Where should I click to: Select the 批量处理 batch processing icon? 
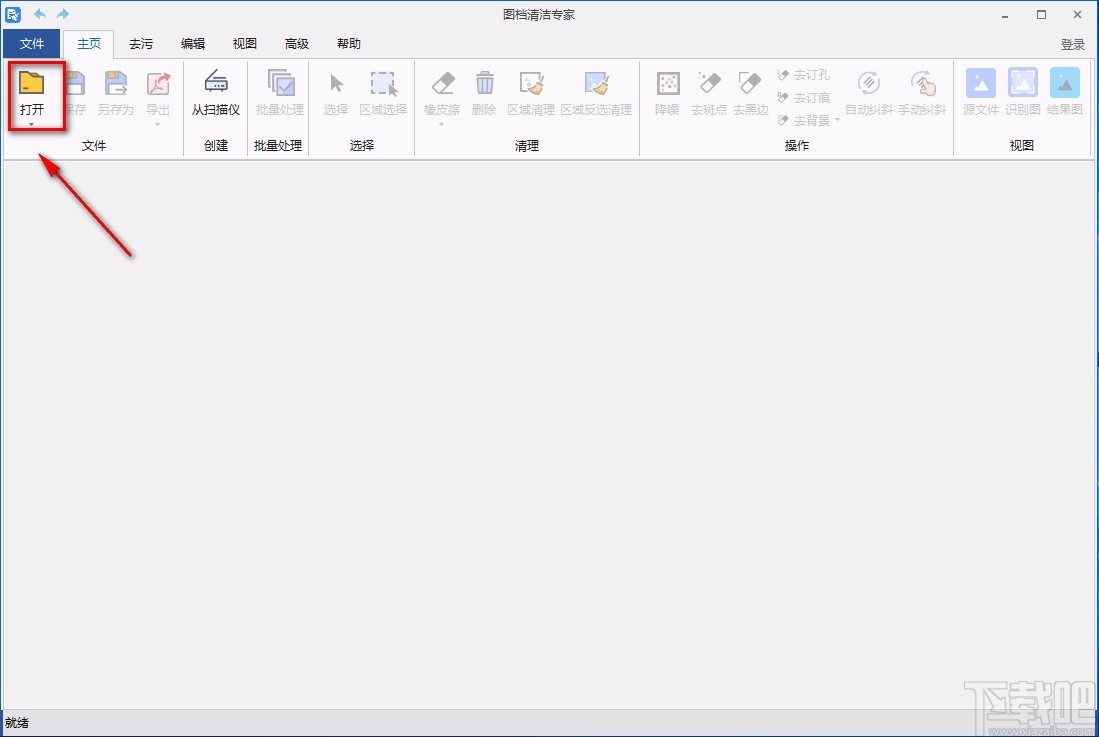(280, 83)
